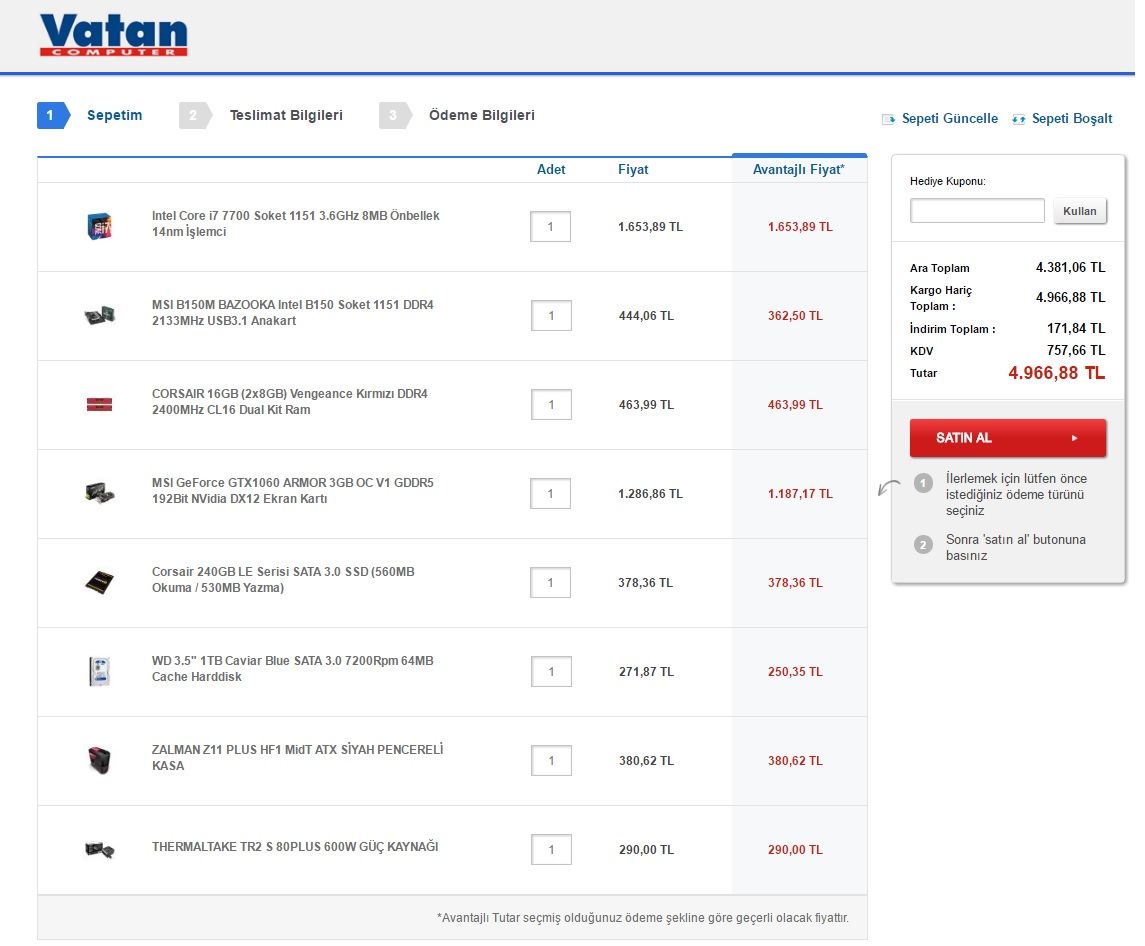This screenshot has width=1145, height=946.
Task: Open ZALMAN Z11 PLUS HF1 KASA link
Action: (297, 758)
